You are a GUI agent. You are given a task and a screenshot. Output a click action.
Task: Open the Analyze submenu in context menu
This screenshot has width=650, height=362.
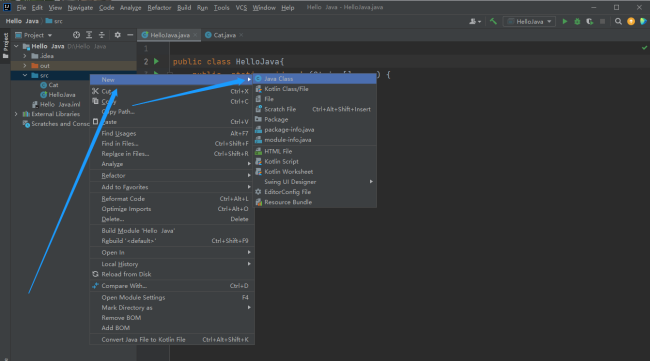tap(172, 164)
